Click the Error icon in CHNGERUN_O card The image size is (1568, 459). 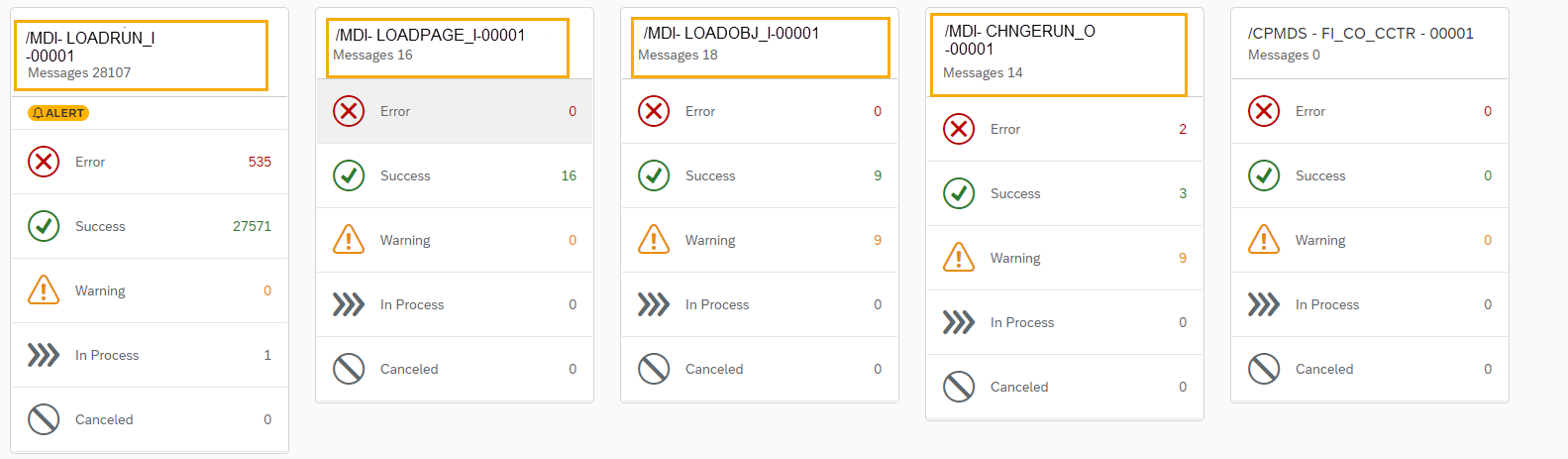[x=959, y=129]
